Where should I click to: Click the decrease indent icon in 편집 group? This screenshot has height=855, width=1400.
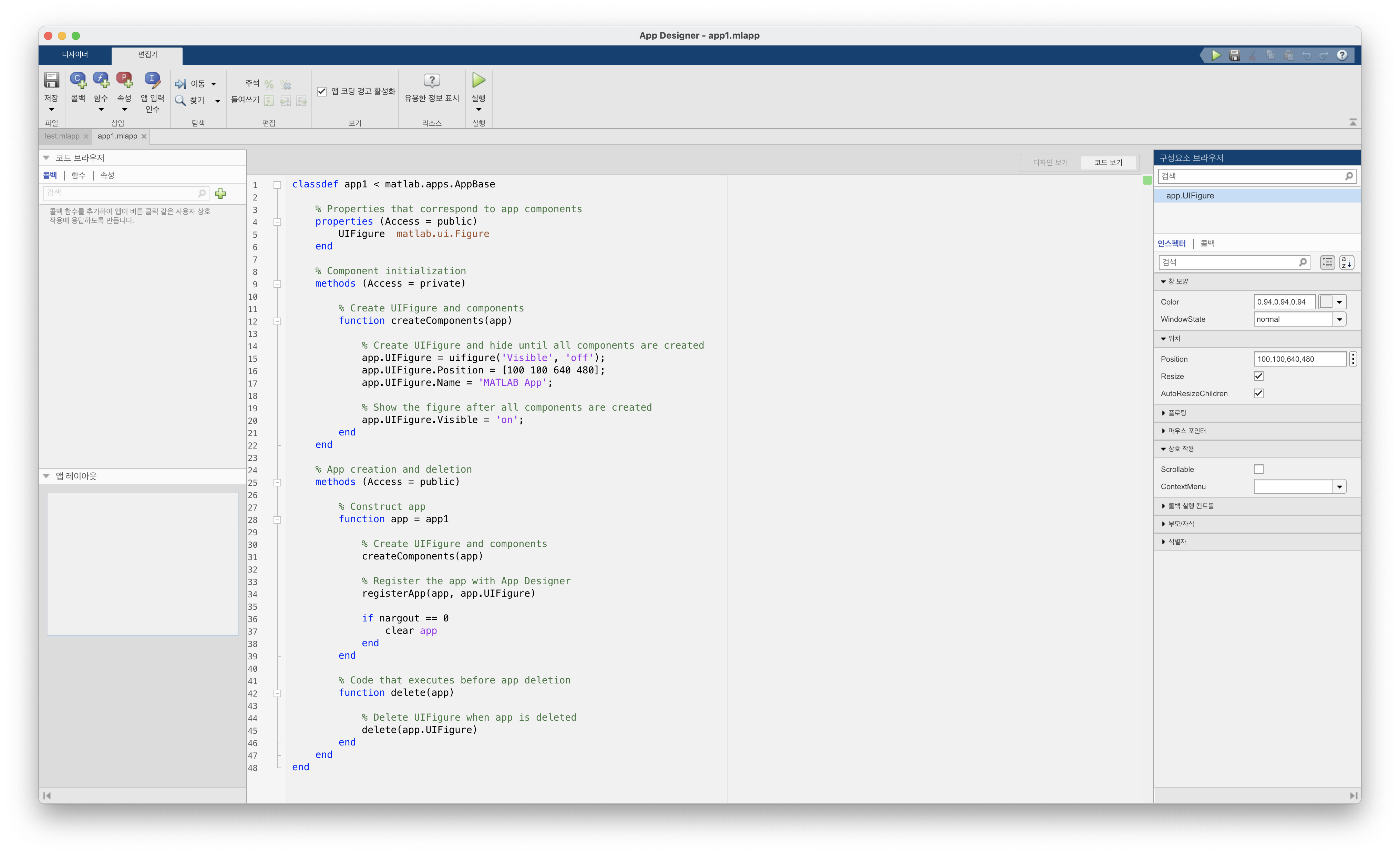[302, 101]
